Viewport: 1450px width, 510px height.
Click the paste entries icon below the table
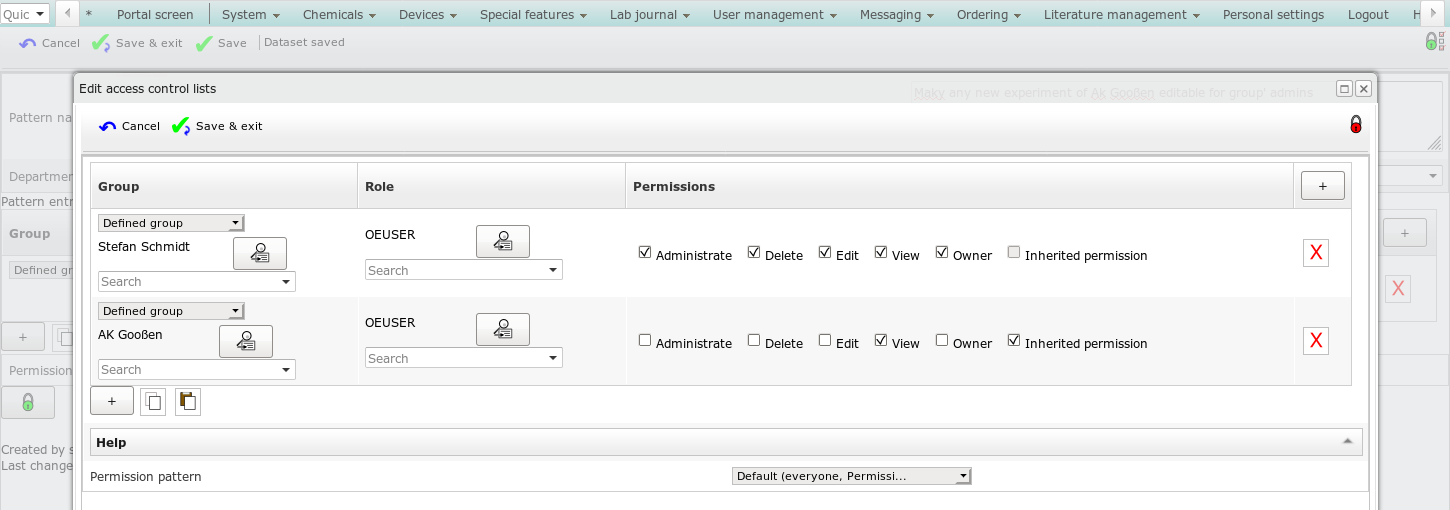point(187,401)
